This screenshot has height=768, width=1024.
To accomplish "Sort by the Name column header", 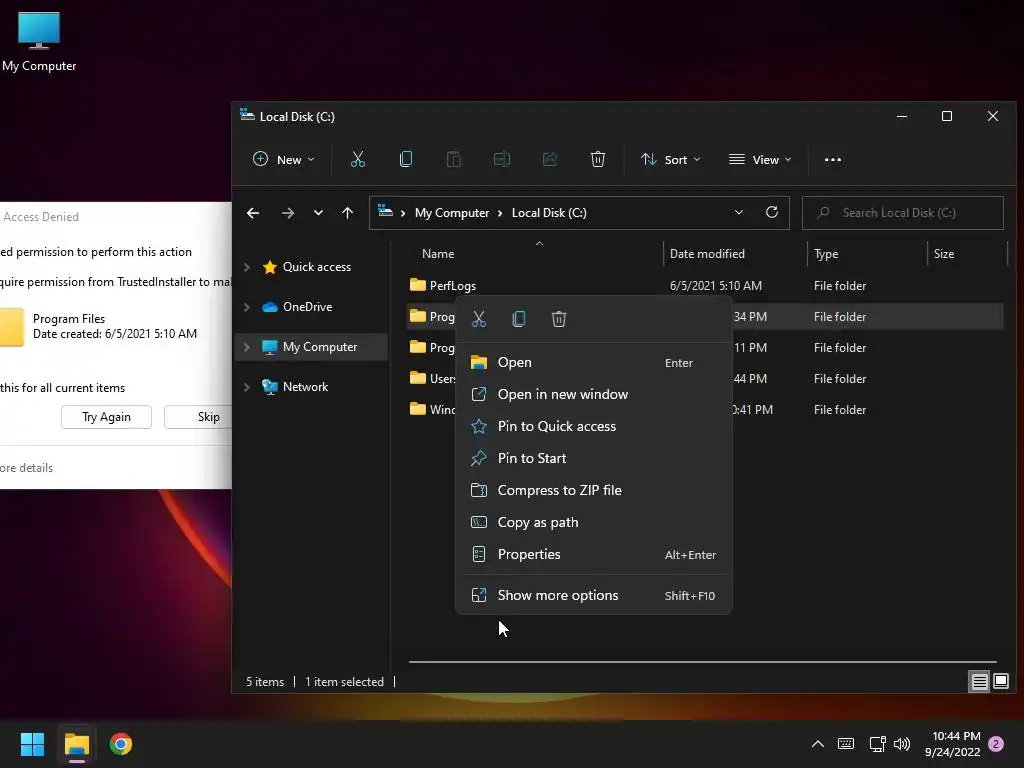I will 438,254.
